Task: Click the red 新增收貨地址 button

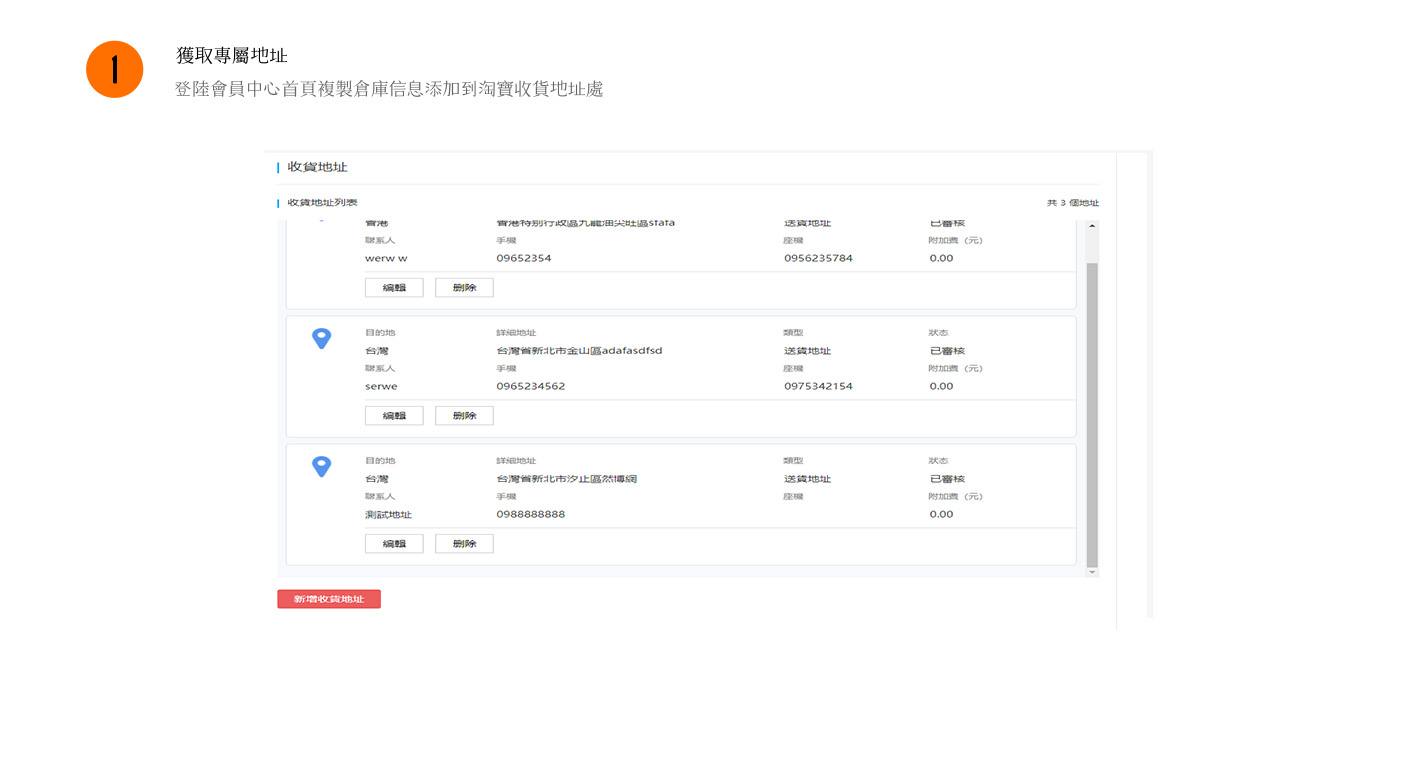Action: [329, 599]
